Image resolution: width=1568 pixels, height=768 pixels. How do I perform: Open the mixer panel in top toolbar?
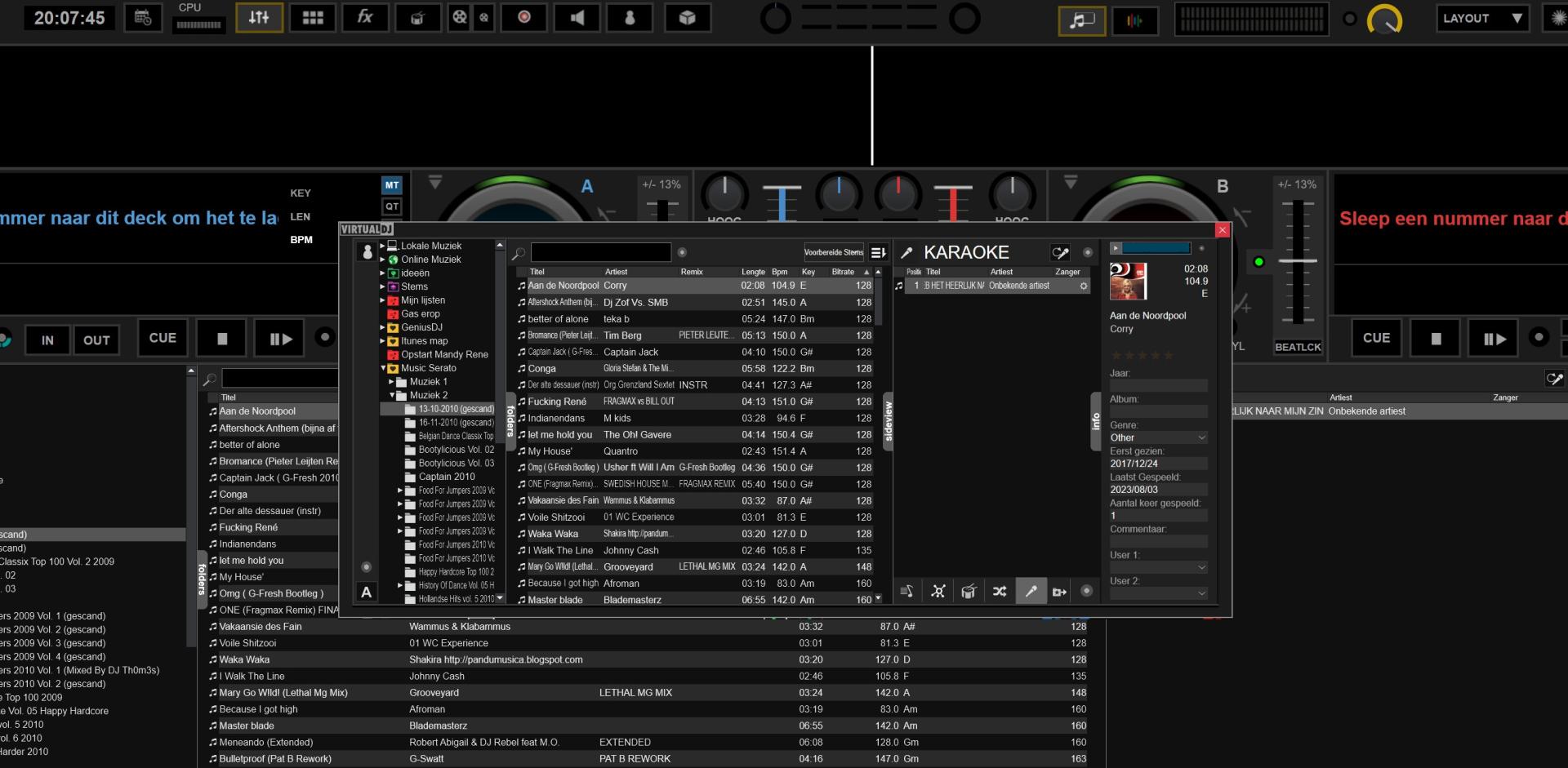(259, 18)
